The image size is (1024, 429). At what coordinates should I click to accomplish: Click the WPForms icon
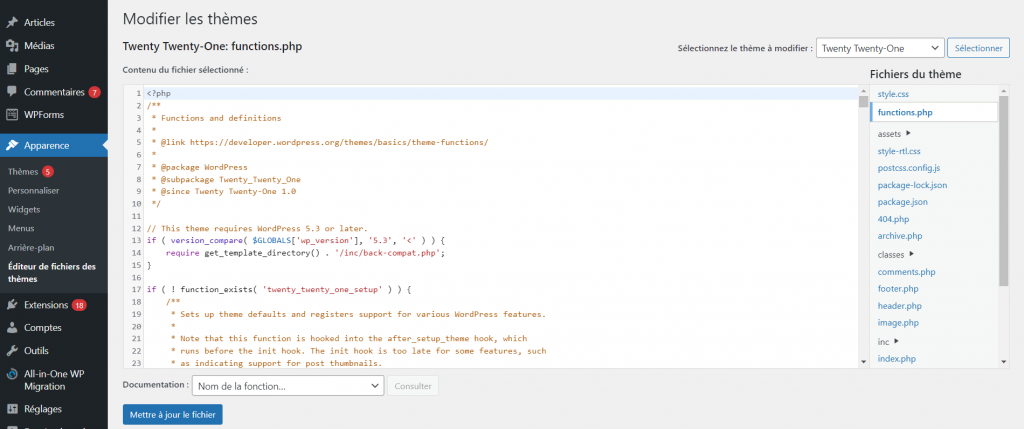12,115
